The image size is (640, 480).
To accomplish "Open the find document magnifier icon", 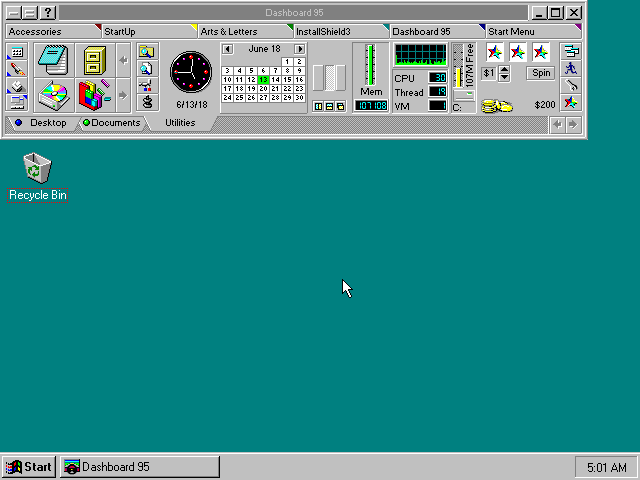I will (147, 68).
